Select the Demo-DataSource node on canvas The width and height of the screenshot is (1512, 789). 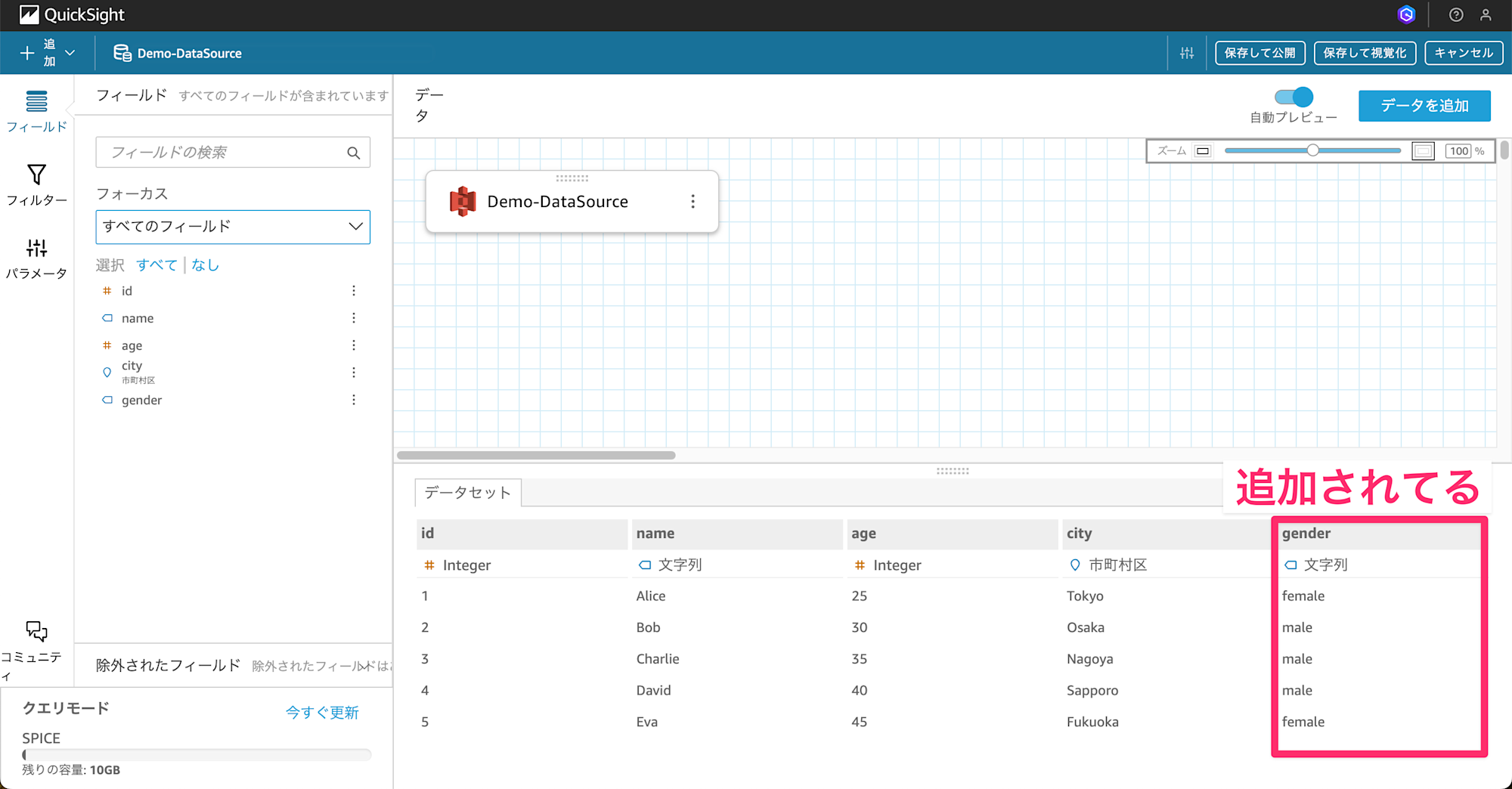572,202
